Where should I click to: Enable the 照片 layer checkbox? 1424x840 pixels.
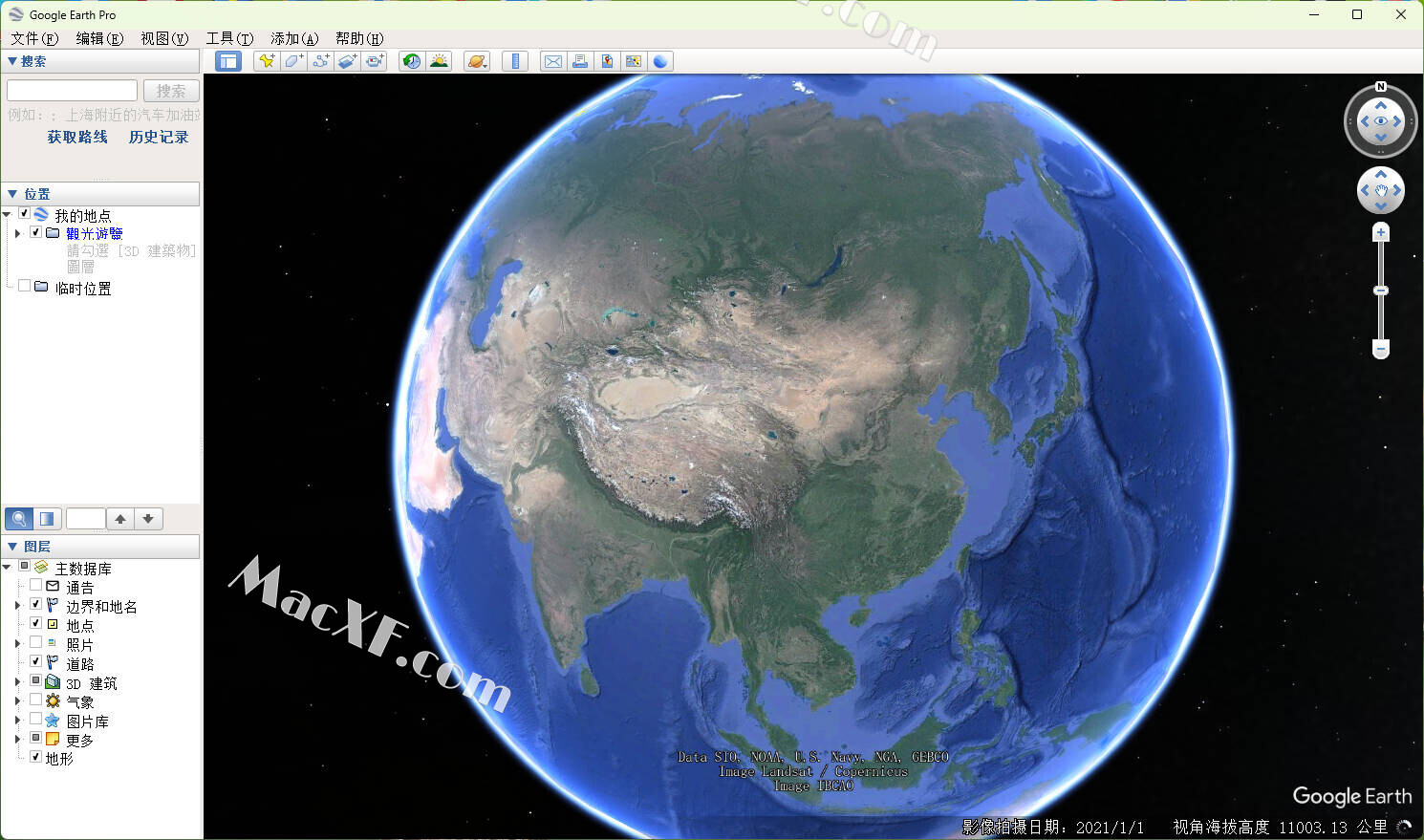(x=36, y=642)
